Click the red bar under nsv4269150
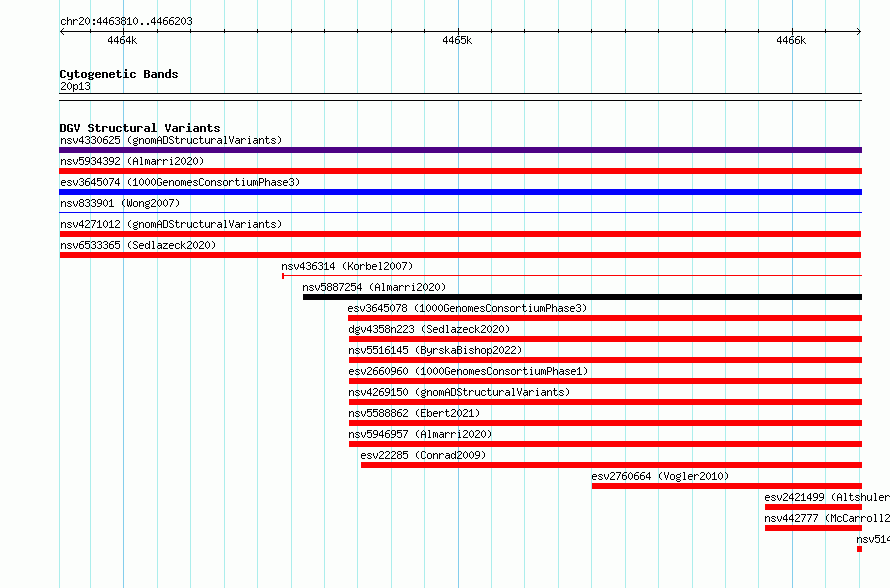The width and height of the screenshot is (890, 588). pos(605,402)
